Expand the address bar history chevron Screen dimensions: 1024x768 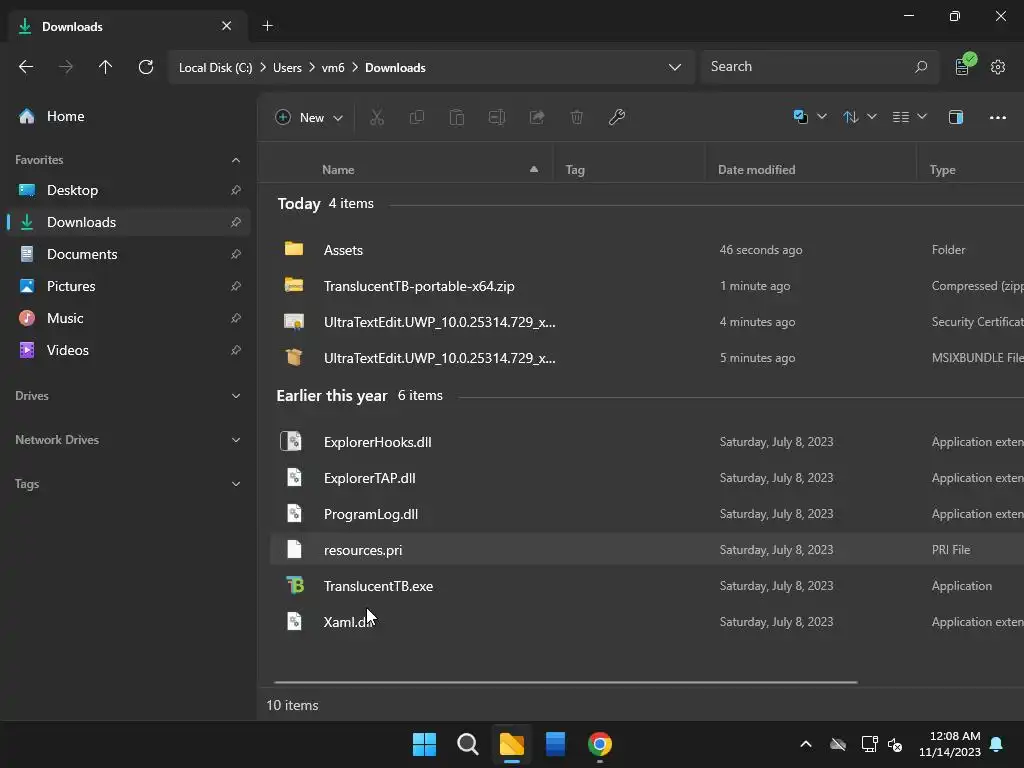coord(675,67)
